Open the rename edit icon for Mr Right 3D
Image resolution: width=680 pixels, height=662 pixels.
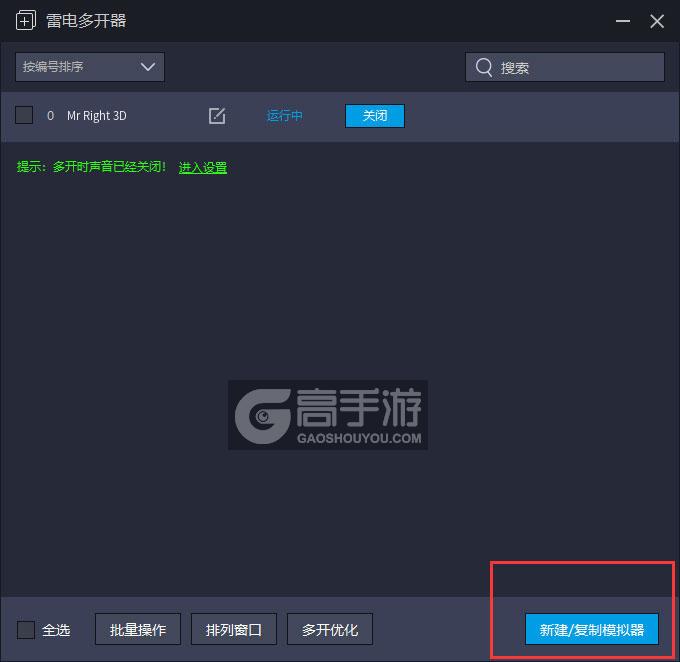(x=217, y=116)
